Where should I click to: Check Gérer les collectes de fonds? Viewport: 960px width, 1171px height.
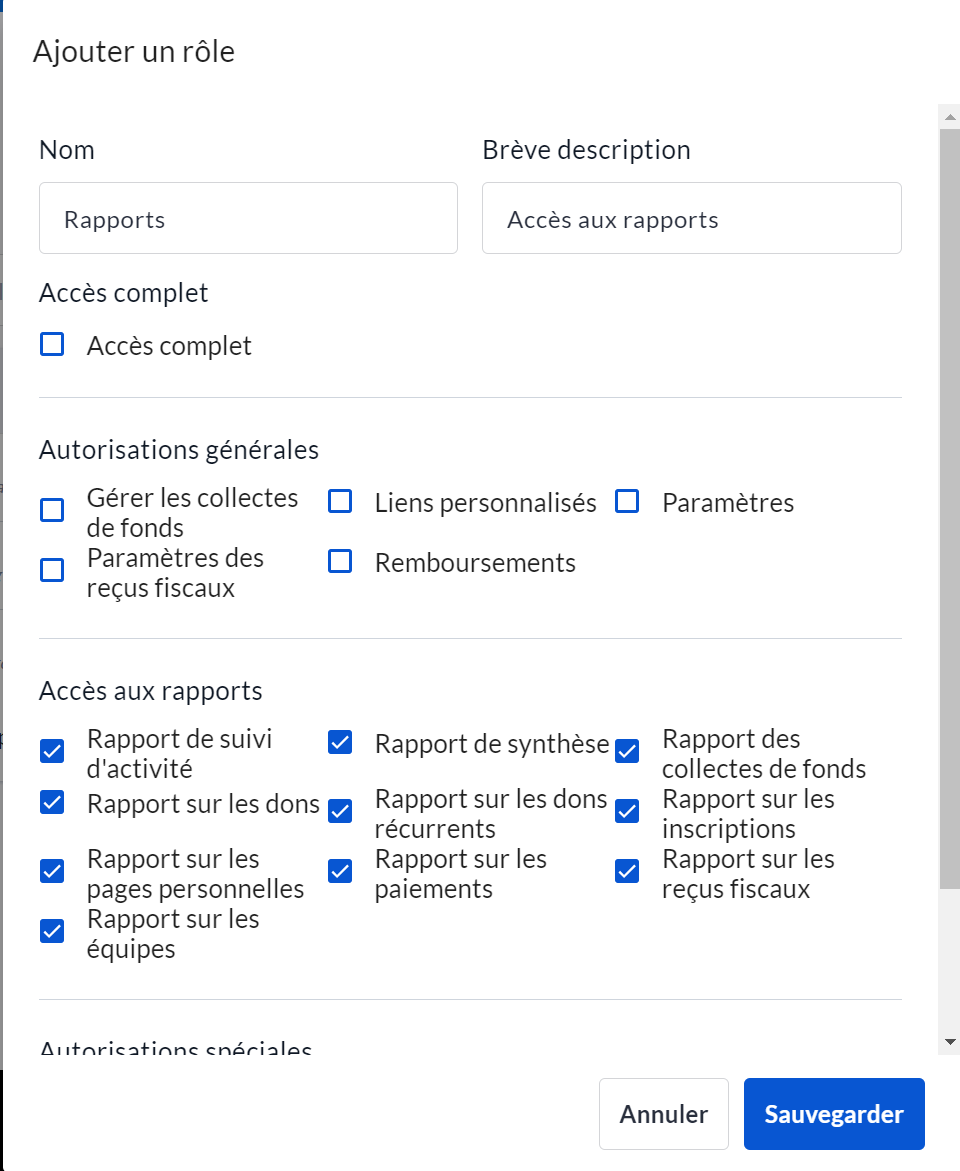(x=52, y=511)
